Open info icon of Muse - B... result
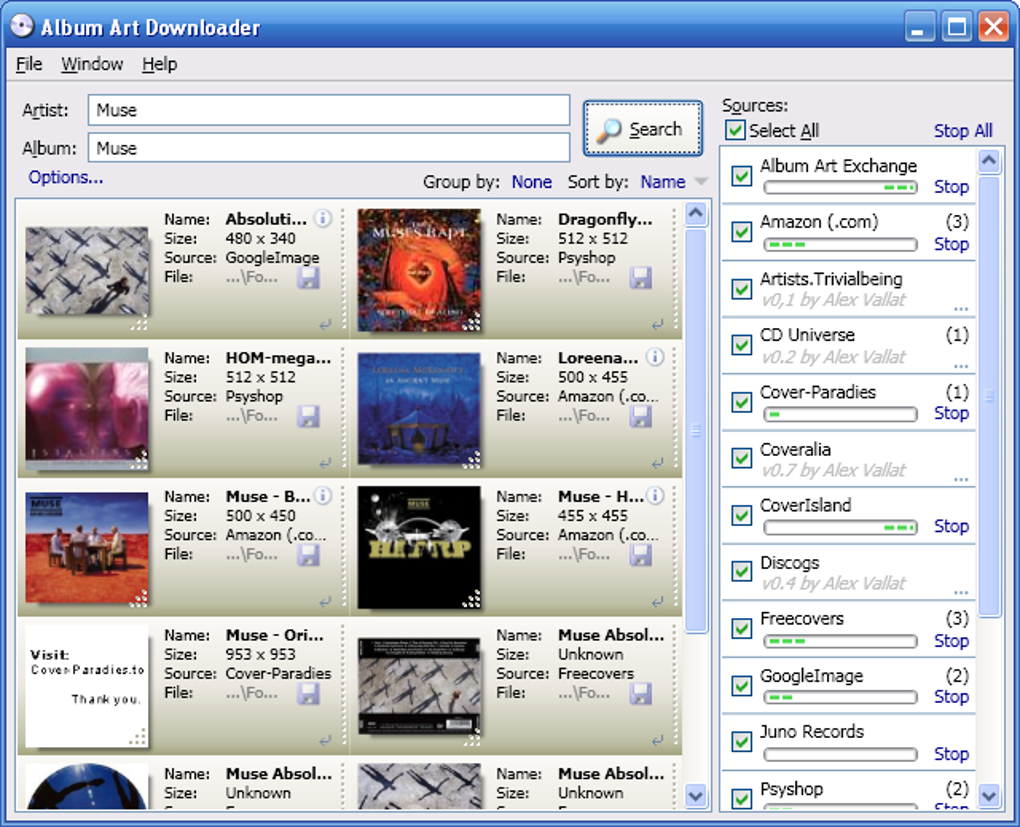 point(323,496)
